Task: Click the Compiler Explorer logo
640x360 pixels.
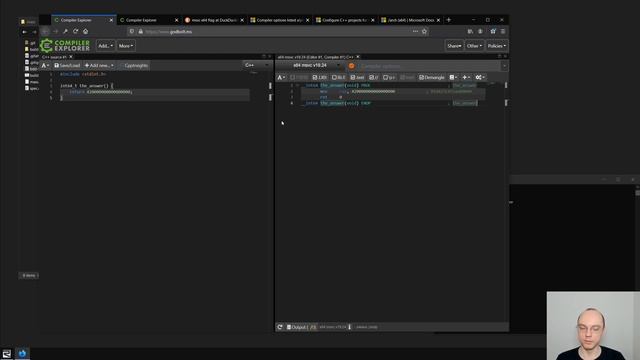Action: tap(65, 46)
